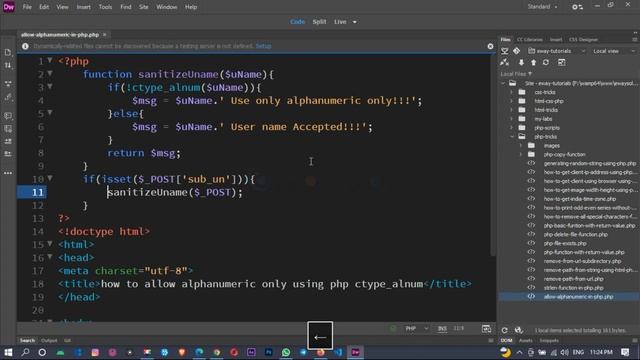
Task: Click the Synchronize icon in Files panel
Action: 546,62
